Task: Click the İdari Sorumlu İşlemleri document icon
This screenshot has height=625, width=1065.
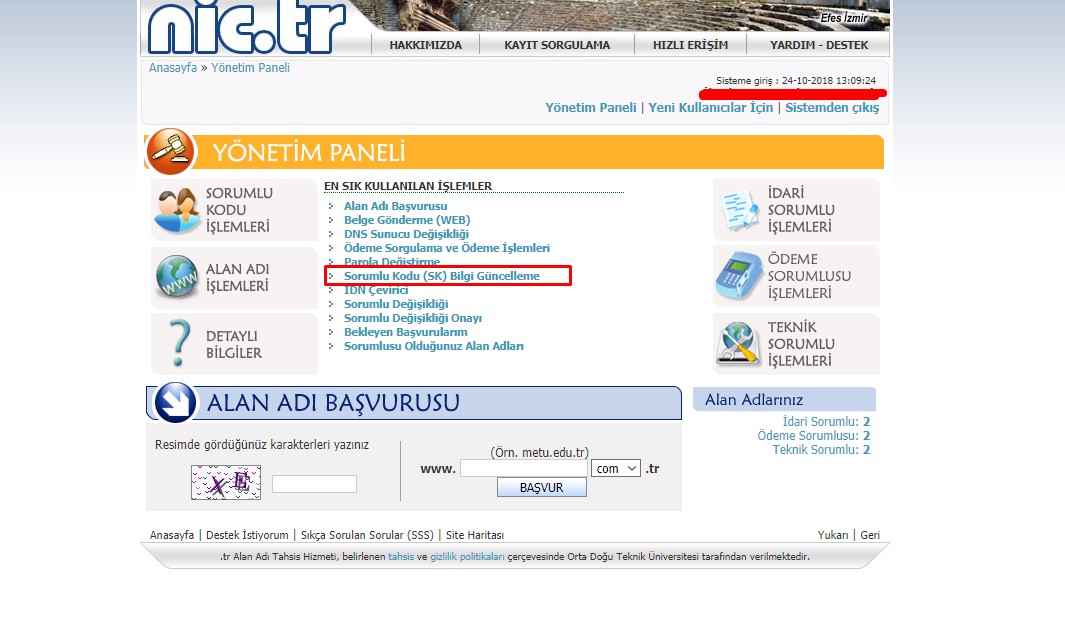Action: pos(738,210)
